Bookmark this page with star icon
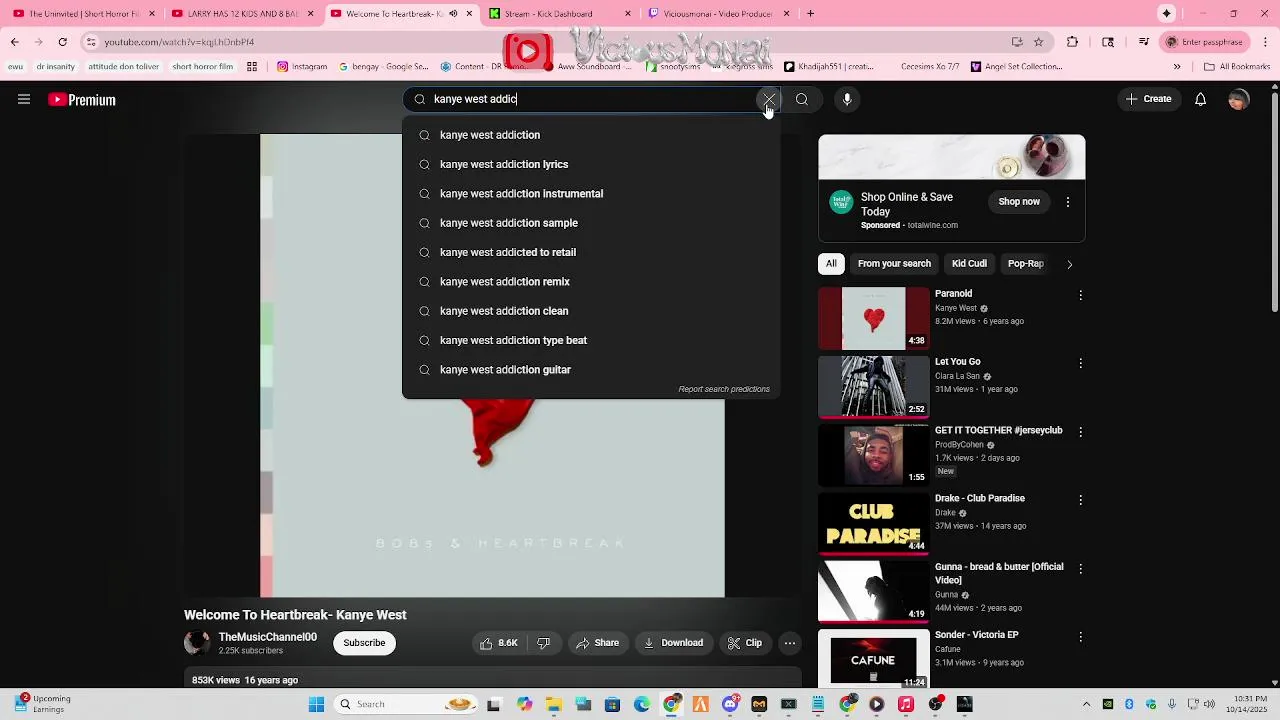Image resolution: width=1280 pixels, height=720 pixels. coord(1038,42)
